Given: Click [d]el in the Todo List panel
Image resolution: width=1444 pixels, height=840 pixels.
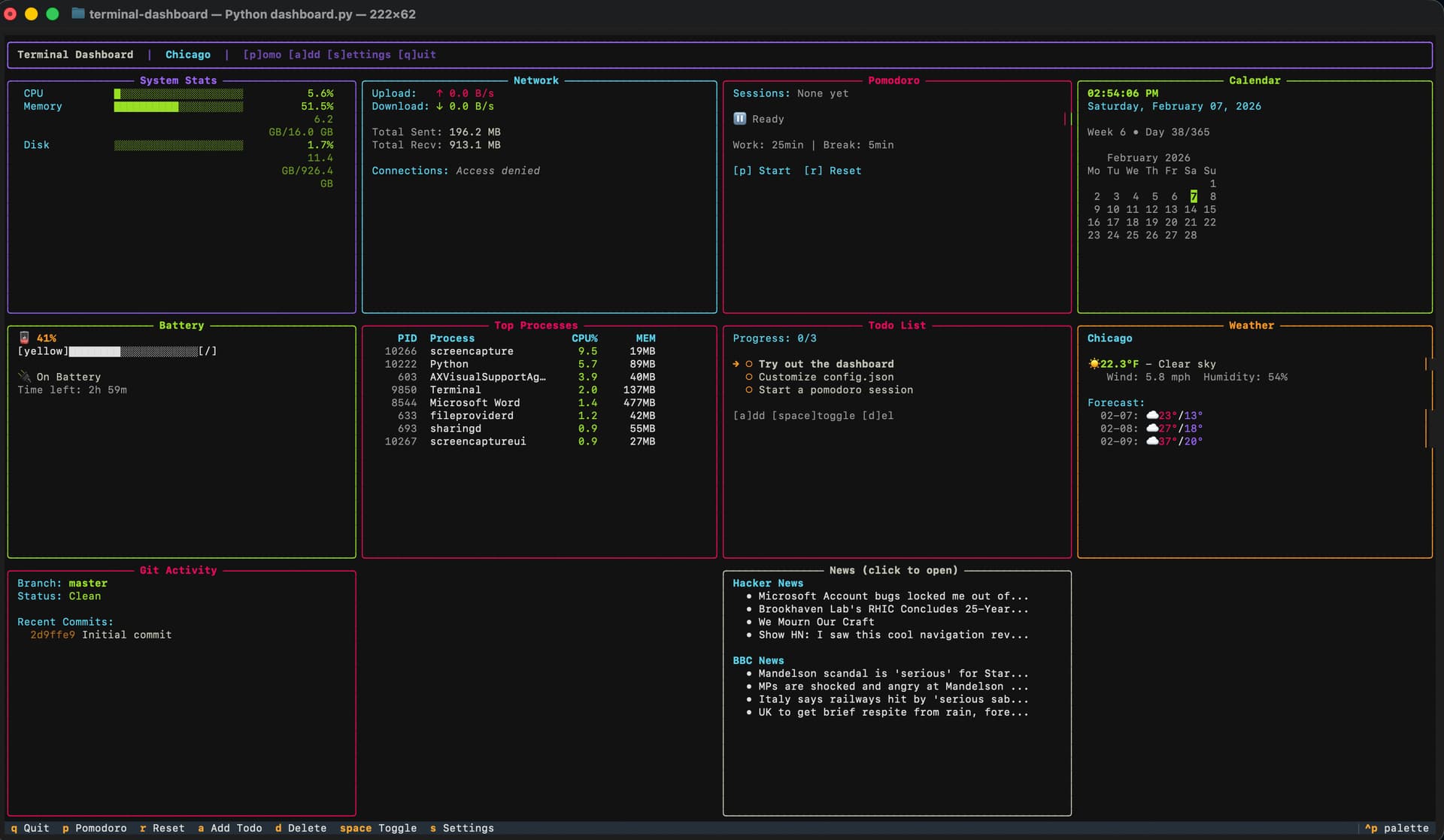Looking at the screenshot, I should tap(878, 415).
